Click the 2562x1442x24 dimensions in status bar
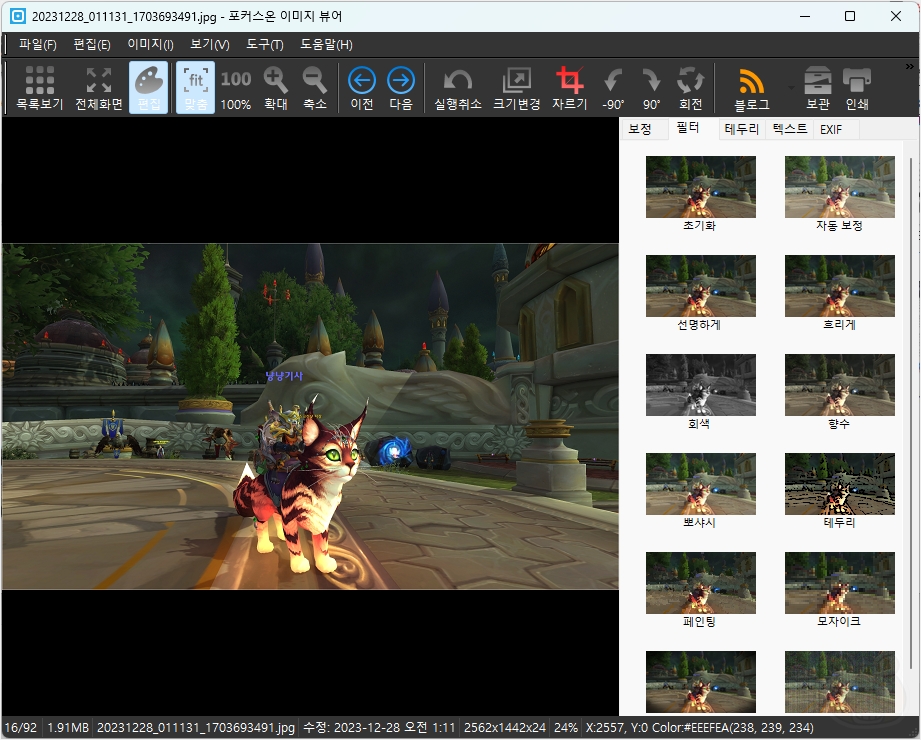Viewport: 921px width, 740px height. point(505,728)
